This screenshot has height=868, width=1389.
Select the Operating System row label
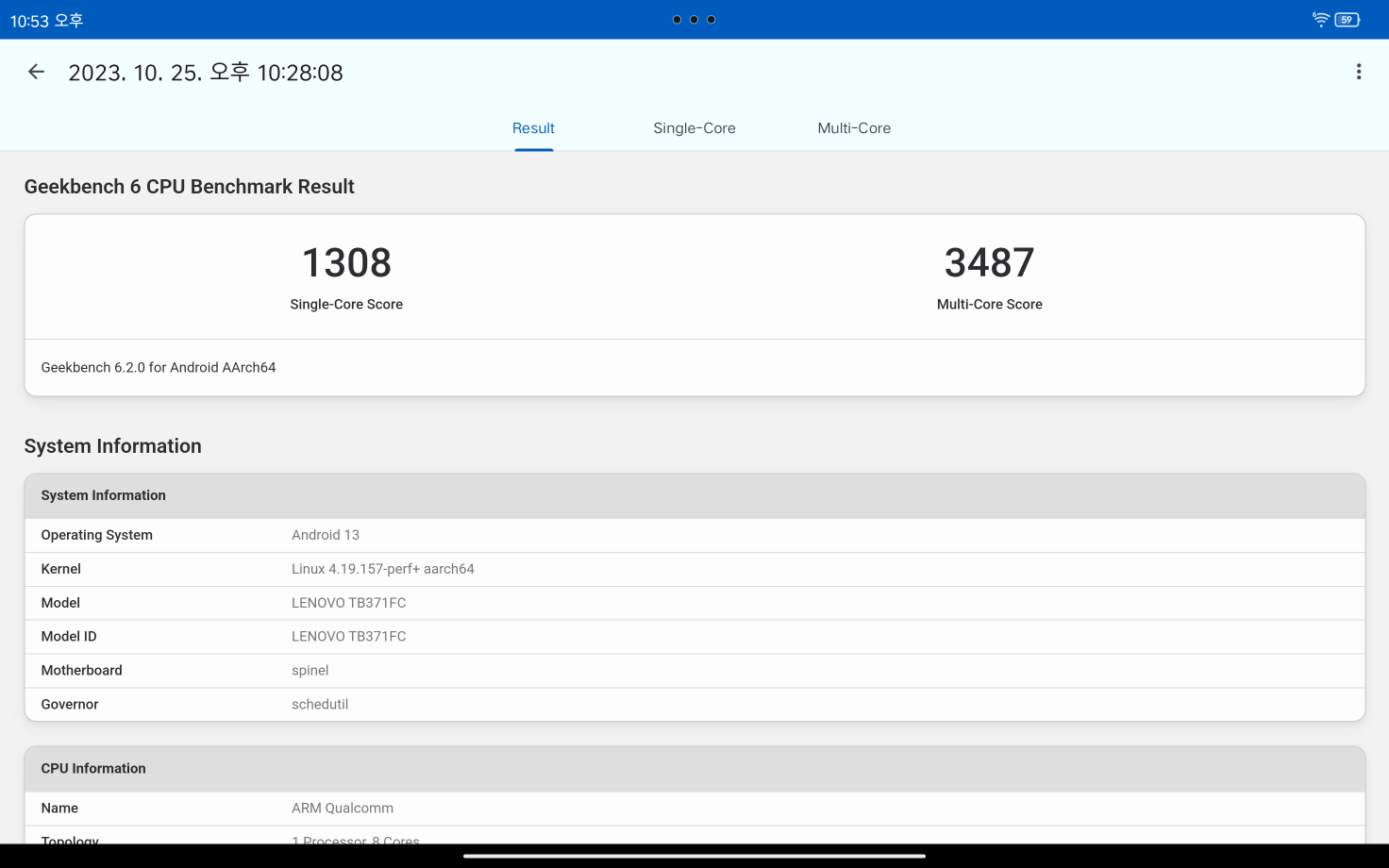(97, 535)
